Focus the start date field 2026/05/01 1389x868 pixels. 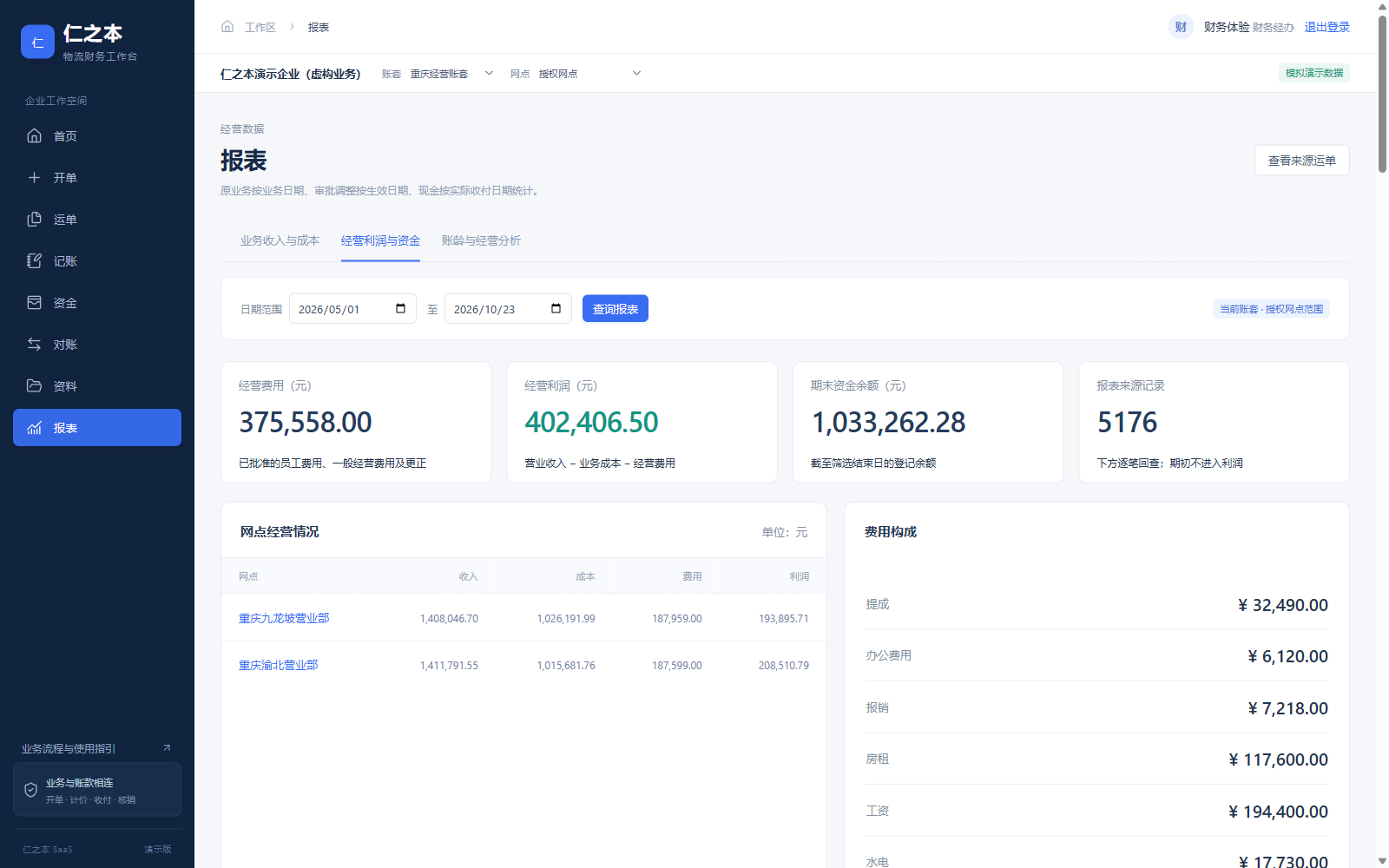tap(352, 309)
